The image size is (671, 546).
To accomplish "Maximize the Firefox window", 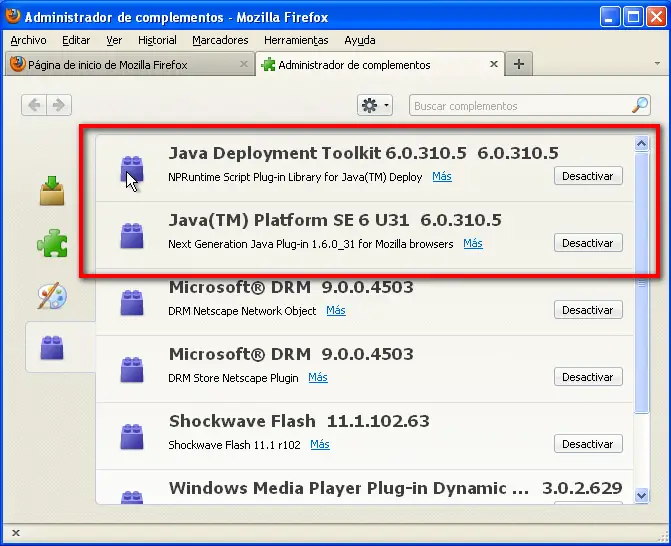I will pyautogui.click(x=633, y=17).
